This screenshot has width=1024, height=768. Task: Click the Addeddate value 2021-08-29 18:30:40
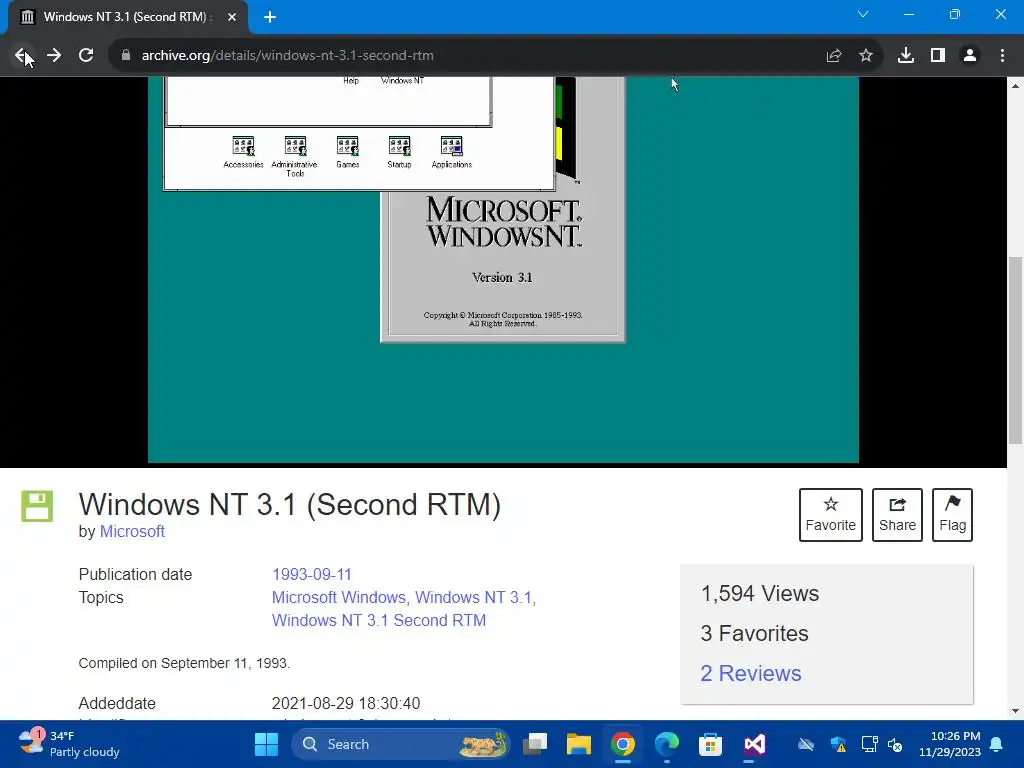[346, 703]
